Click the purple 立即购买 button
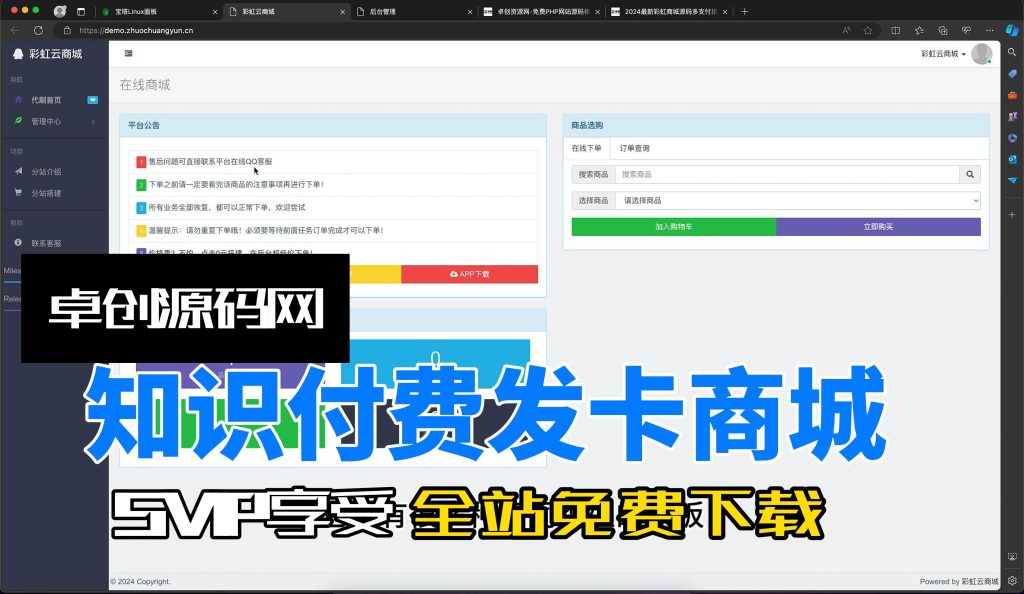Screen dimensions: 1024x594 (x=878, y=227)
